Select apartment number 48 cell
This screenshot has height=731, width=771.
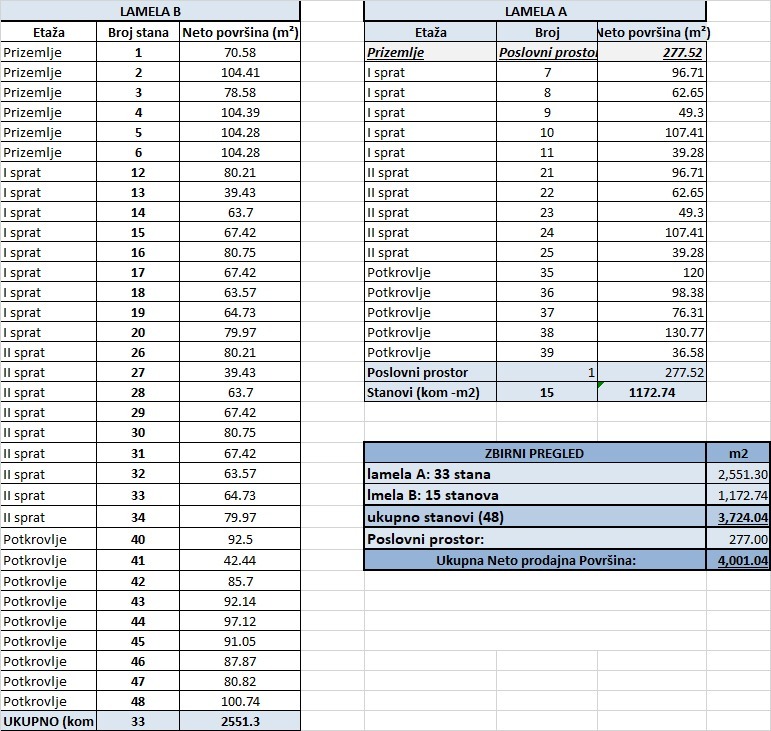pos(138,701)
